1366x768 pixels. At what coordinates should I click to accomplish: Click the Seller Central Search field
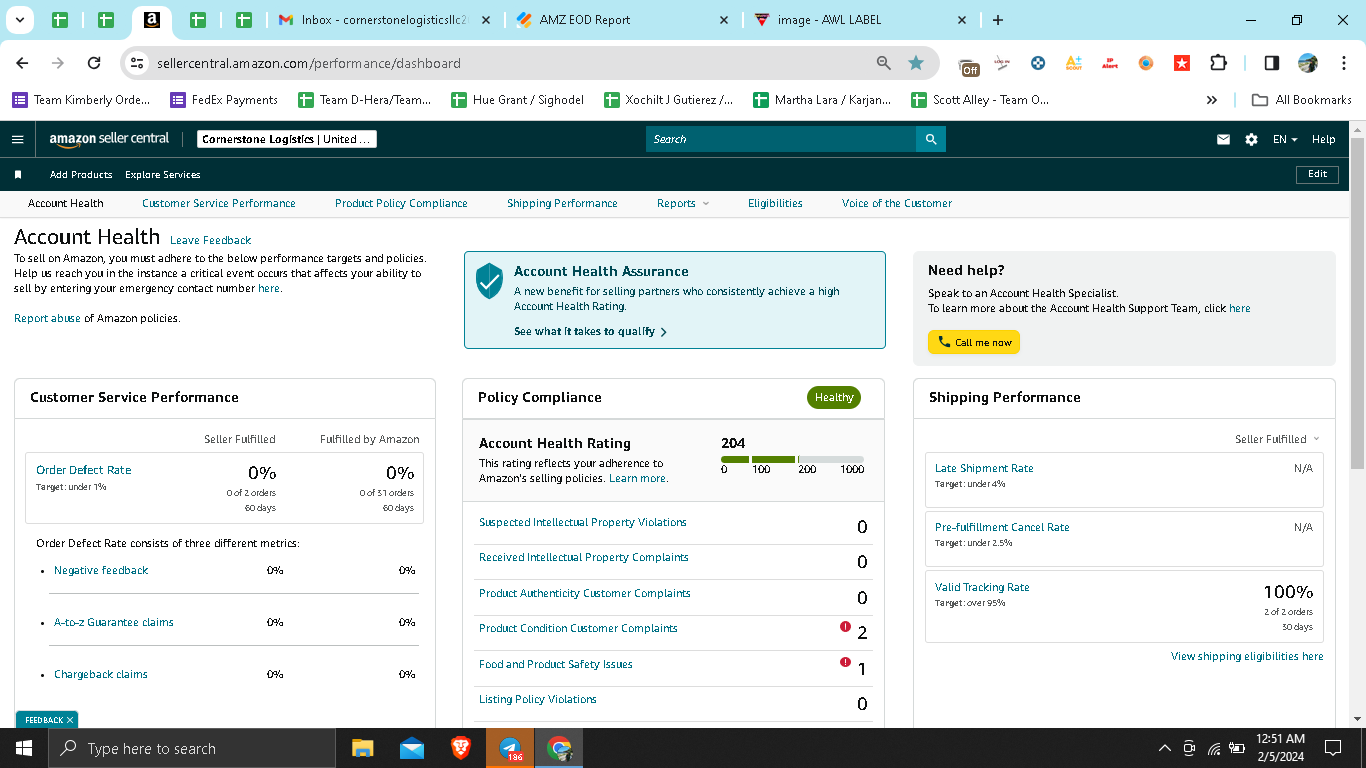tap(781, 139)
